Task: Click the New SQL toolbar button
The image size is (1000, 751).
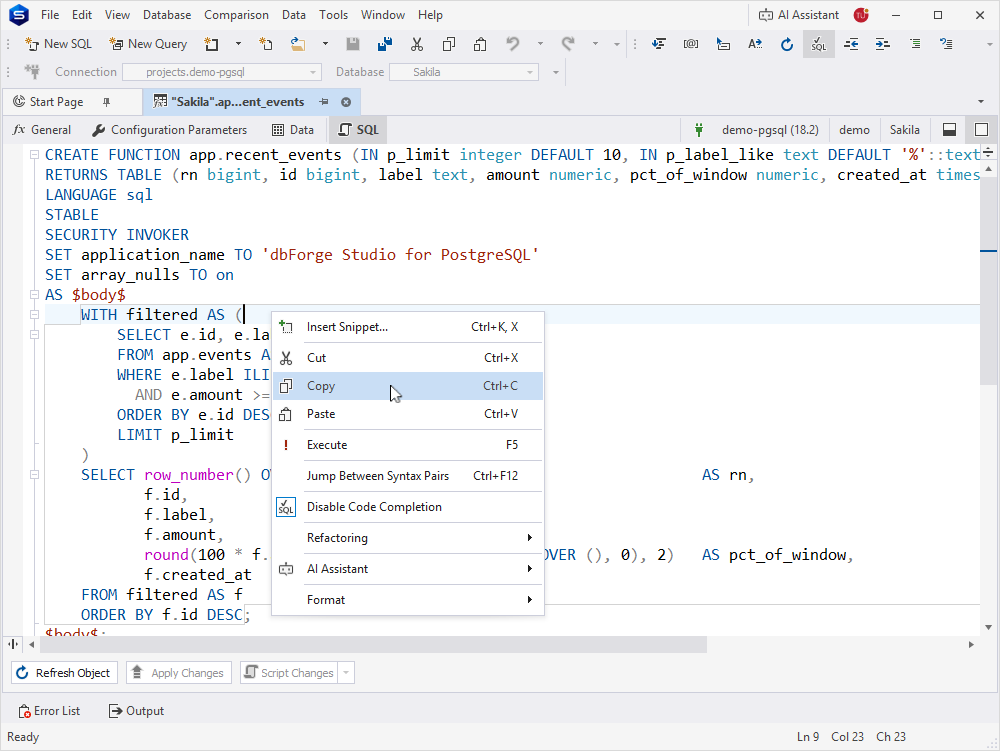Action: click(x=58, y=44)
